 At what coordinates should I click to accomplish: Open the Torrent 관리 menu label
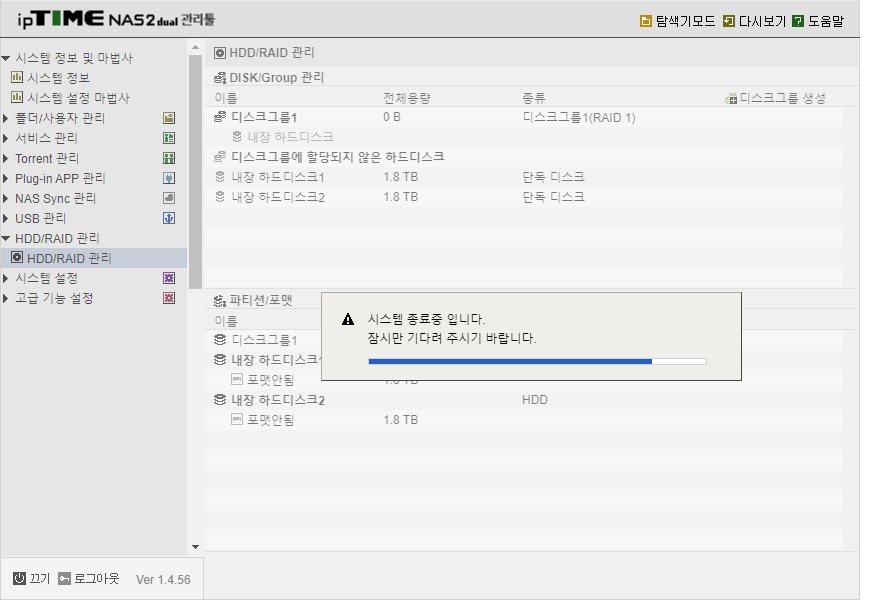47,159
